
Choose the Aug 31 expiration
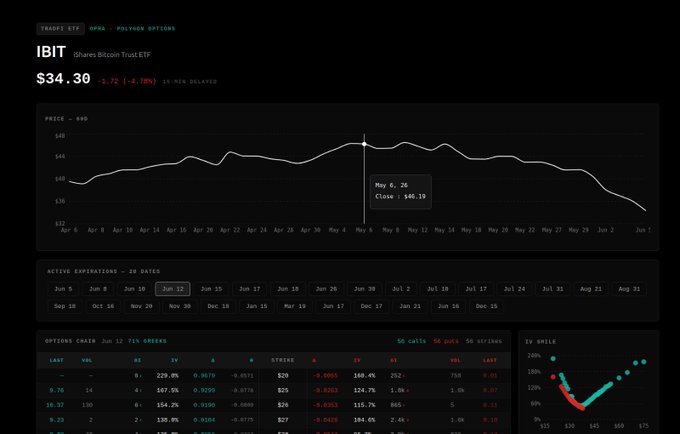[629, 289]
